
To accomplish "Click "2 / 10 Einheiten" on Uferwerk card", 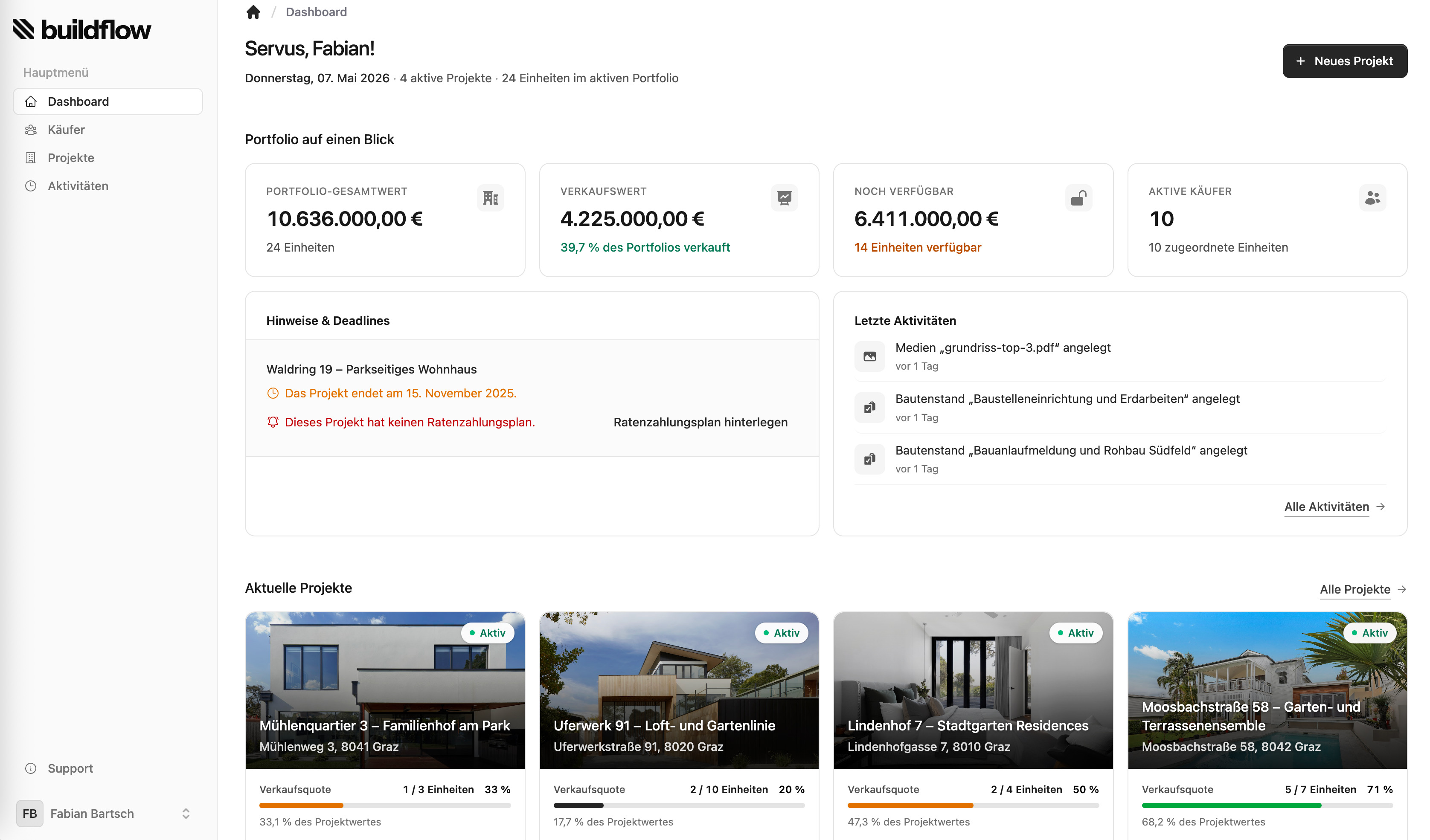I will (729, 790).
